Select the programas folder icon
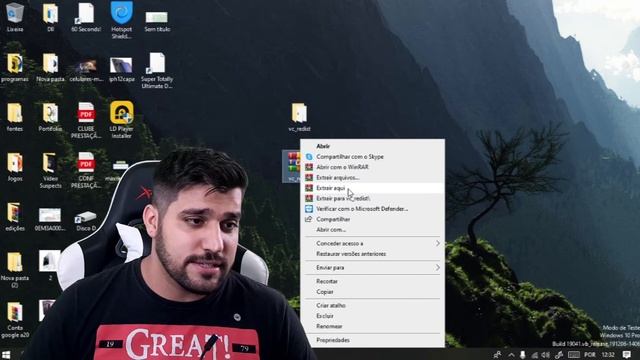The height and width of the screenshot is (360, 640). (15, 67)
